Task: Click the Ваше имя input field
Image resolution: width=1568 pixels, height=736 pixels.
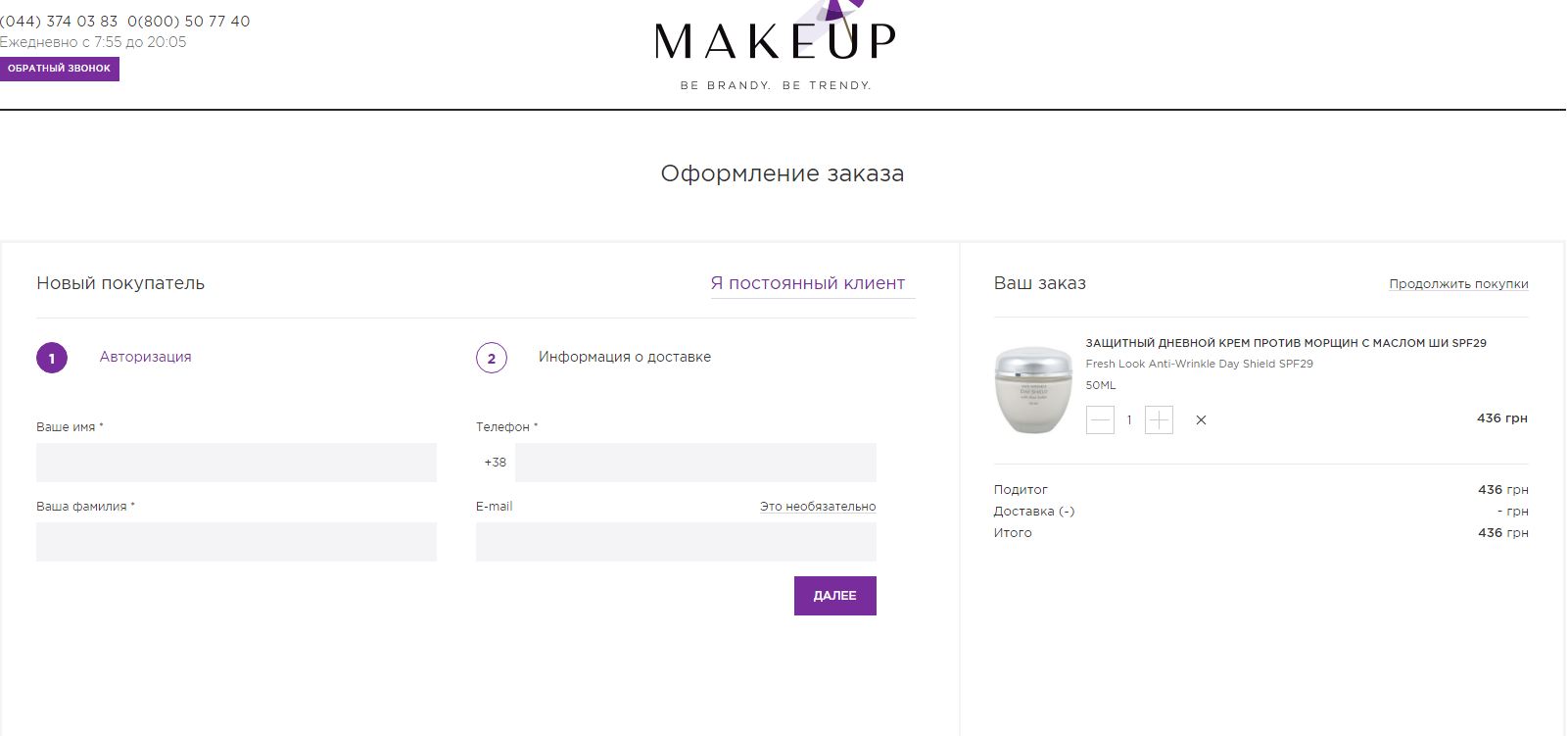Action: (236, 463)
